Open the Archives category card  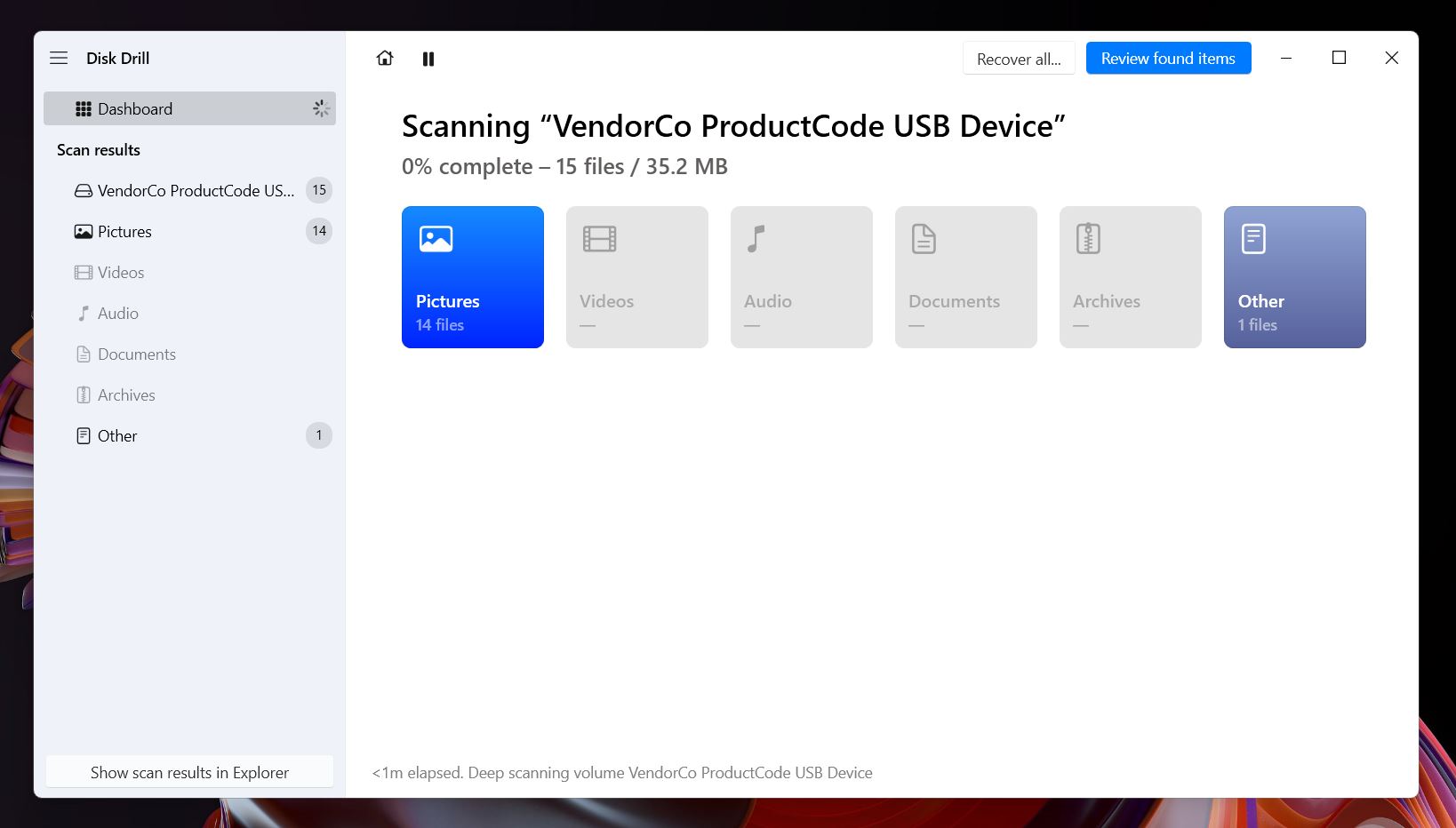[x=1131, y=277]
